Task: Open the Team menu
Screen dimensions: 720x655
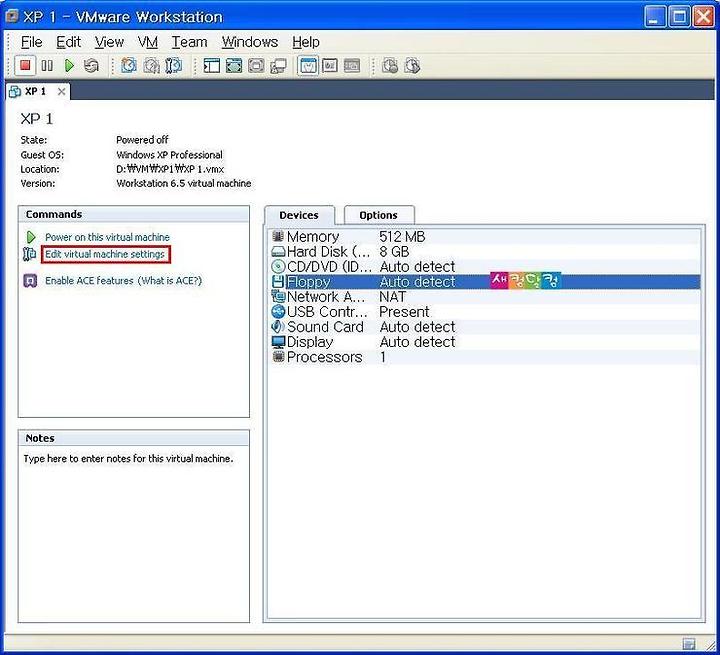Action: point(189,42)
